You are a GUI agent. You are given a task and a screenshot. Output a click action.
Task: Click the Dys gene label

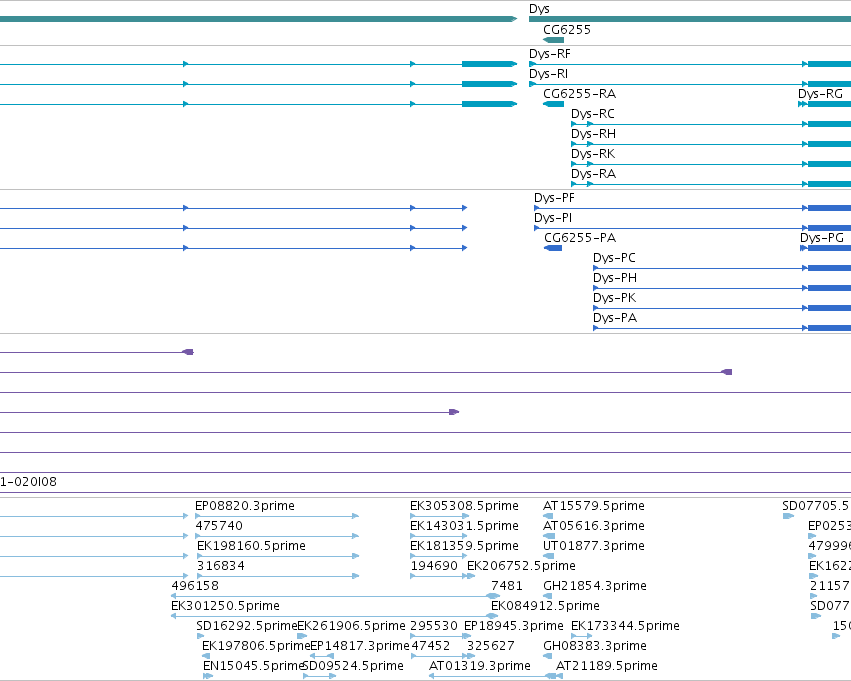(x=539, y=9)
